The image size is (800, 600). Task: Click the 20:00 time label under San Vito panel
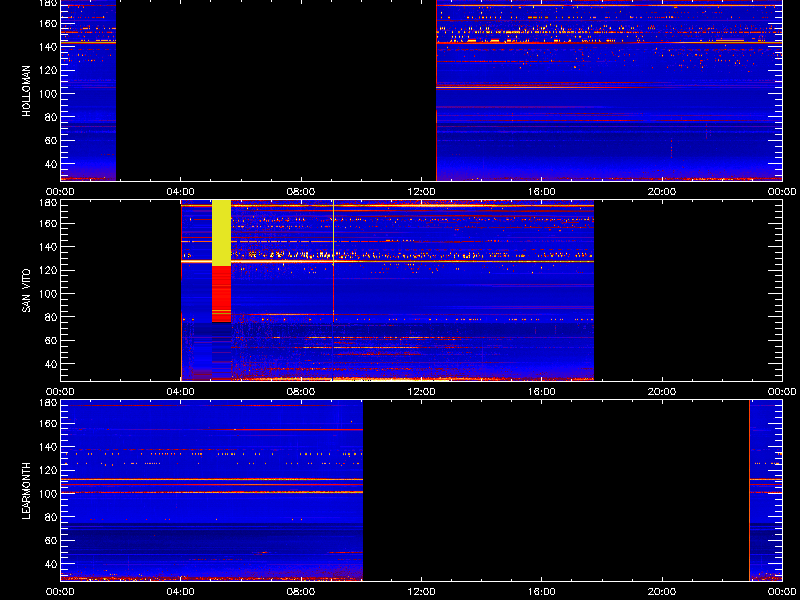pos(662,392)
